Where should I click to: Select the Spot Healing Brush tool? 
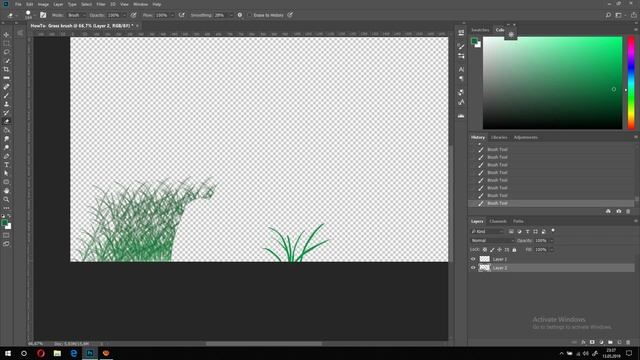click(7, 87)
